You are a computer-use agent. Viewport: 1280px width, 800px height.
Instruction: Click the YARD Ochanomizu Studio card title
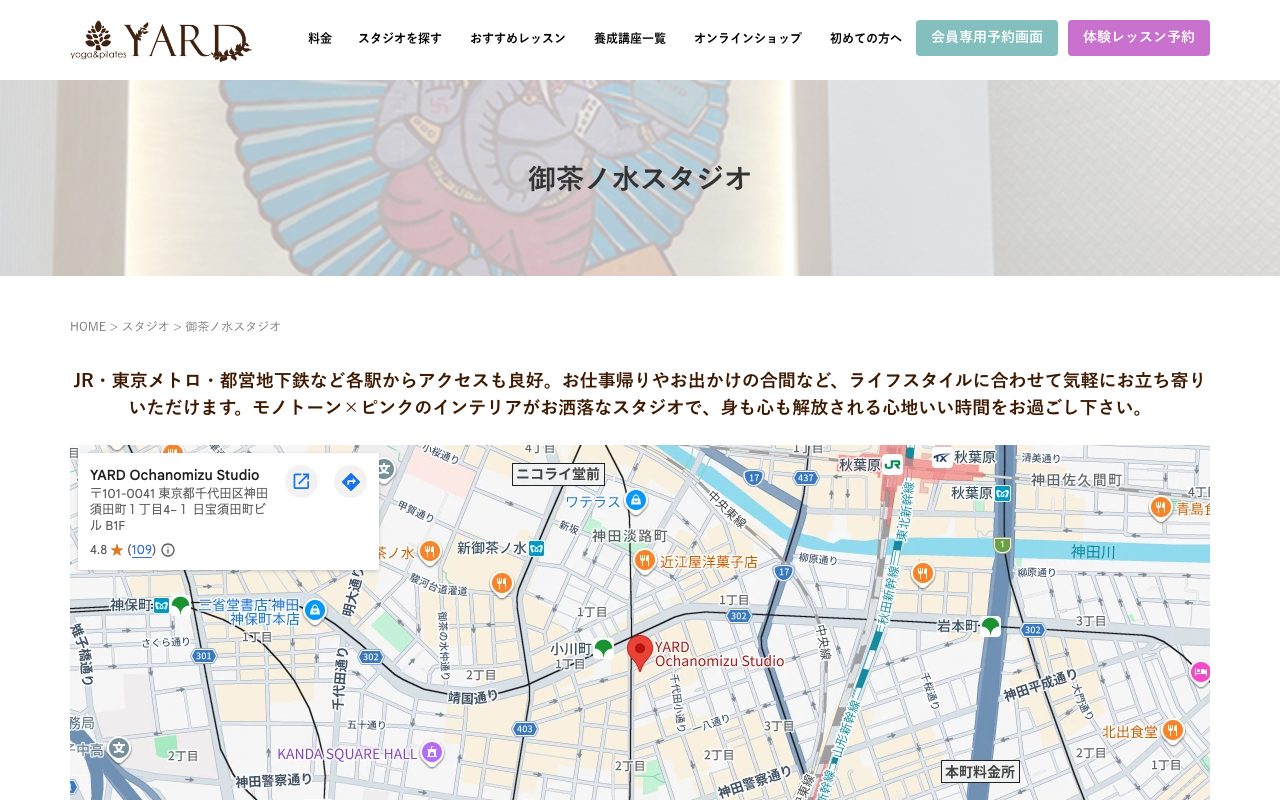[x=175, y=475]
